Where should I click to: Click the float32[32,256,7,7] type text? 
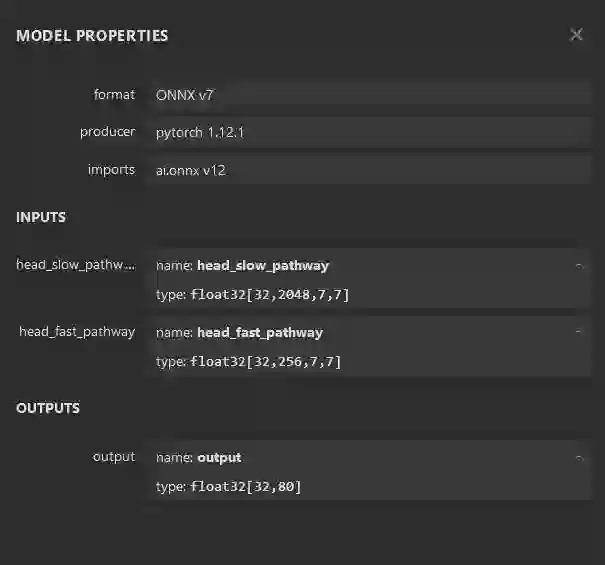click(x=266, y=361)
